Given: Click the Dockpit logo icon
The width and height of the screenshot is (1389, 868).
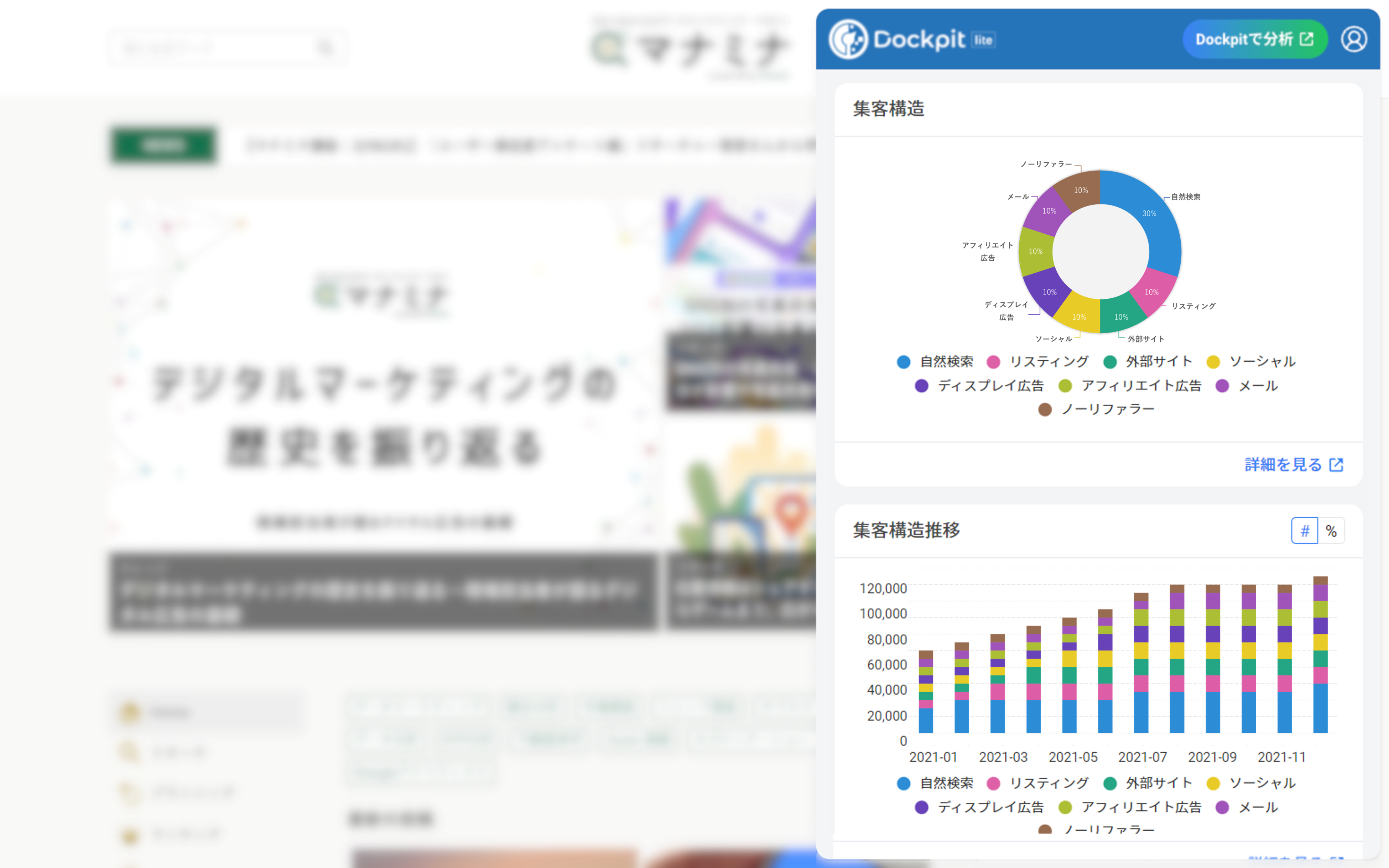Looking at the screenshot, I should [848, 39].
